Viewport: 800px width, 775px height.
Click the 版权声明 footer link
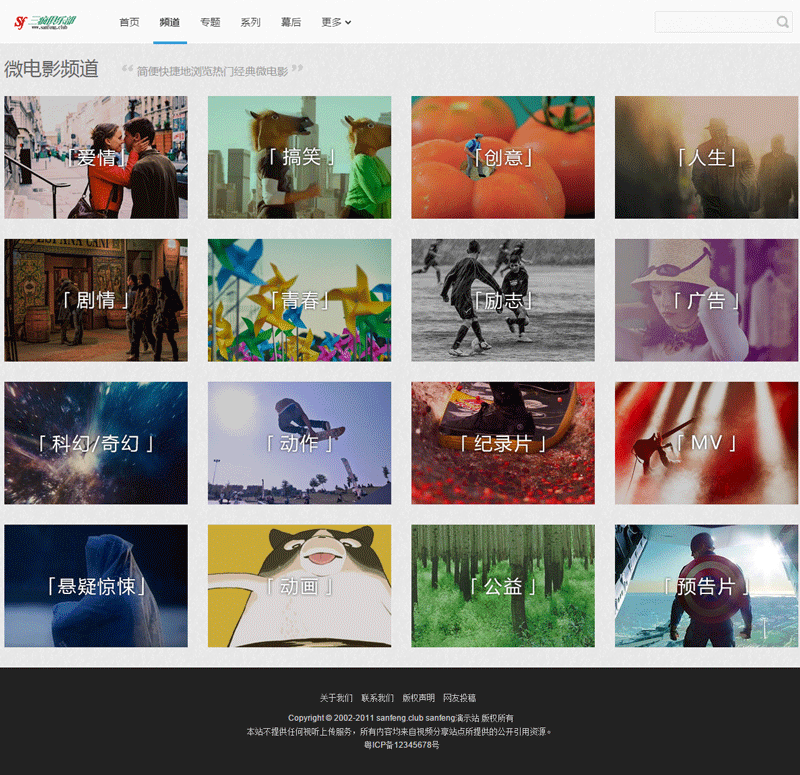(x=418, y=698)
